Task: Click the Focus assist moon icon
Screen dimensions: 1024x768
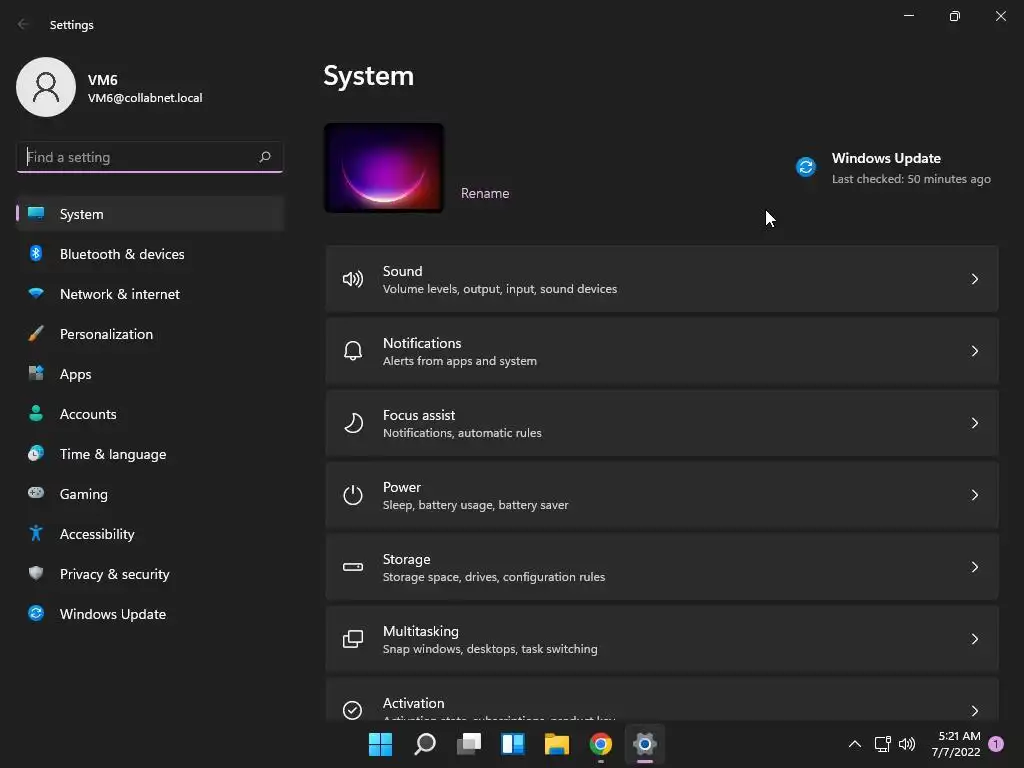Action: (353, 423)
